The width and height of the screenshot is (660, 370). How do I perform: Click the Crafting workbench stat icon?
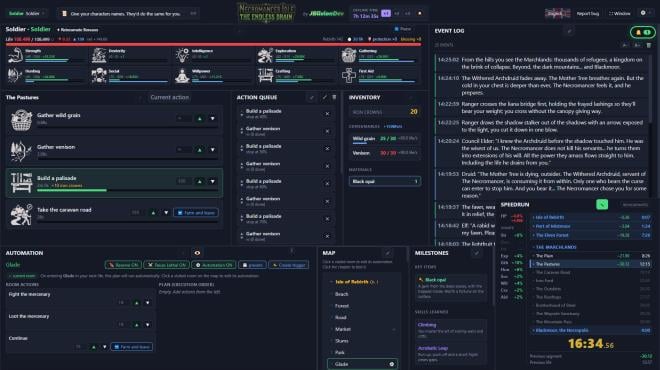tap(266, 75)
